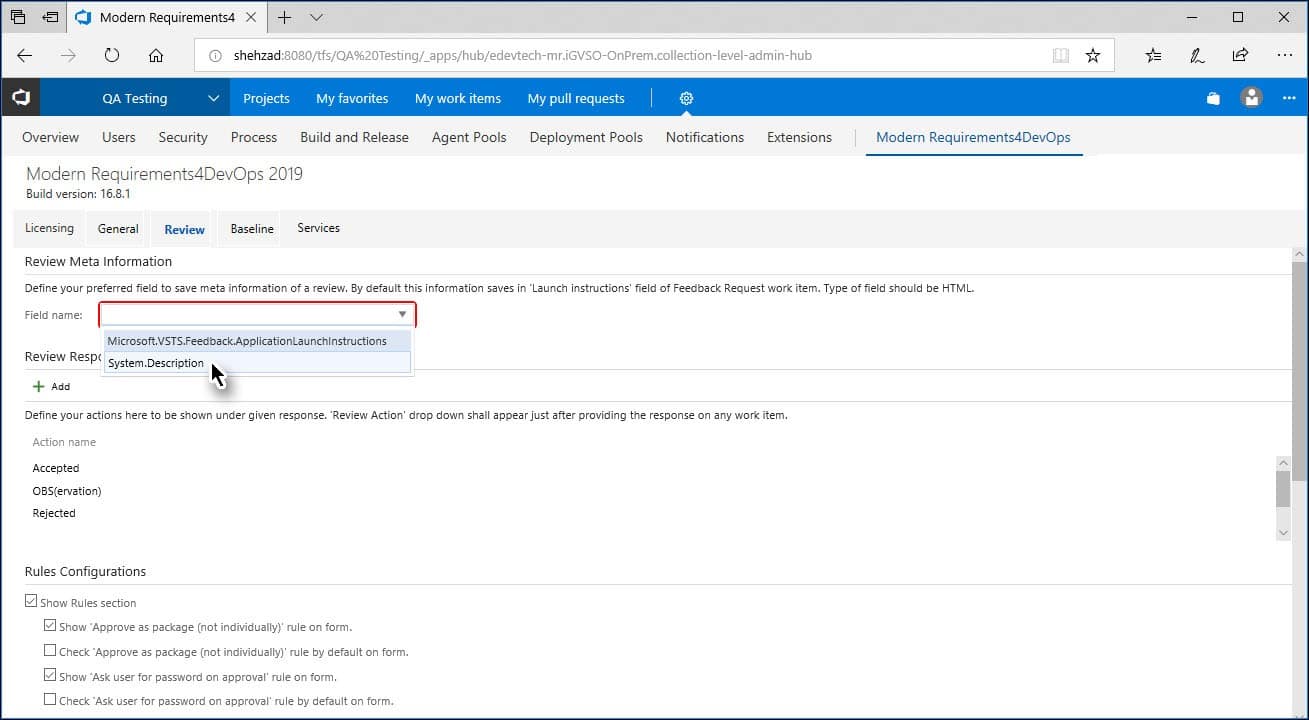Go to the browser home page

tap(156, 56)
